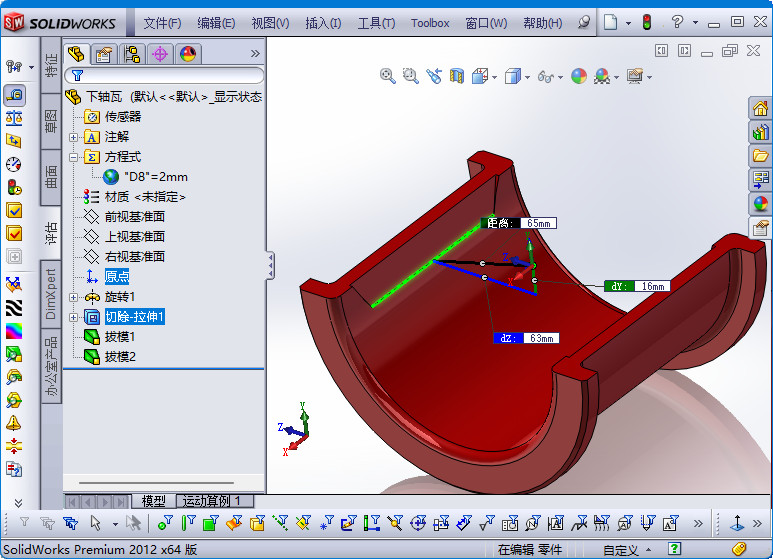773x559 pixels.
Task: Click the Measure tool in left toolbar
Action: pyautogui.click(x=14, y=95)
